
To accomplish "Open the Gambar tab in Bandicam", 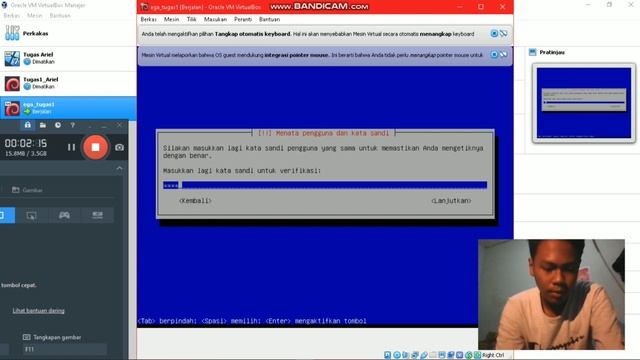I will [27, 190].
